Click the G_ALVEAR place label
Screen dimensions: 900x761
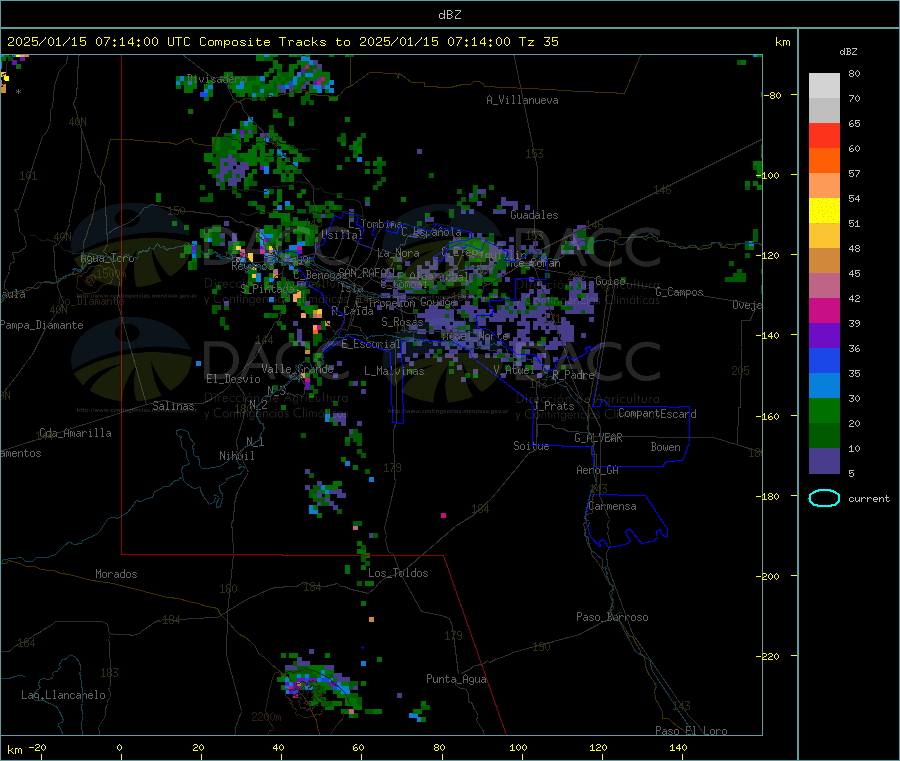598,438
